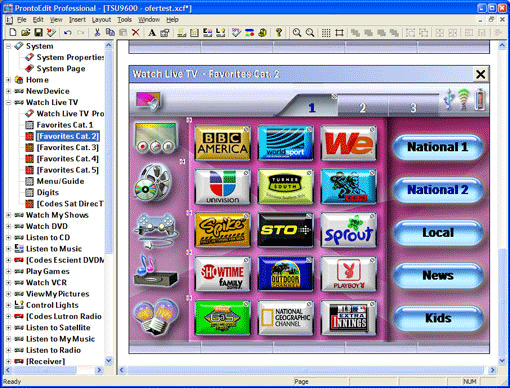
Task: Click the BBC America channel thumbnail
Action: (x=222, y=144)
